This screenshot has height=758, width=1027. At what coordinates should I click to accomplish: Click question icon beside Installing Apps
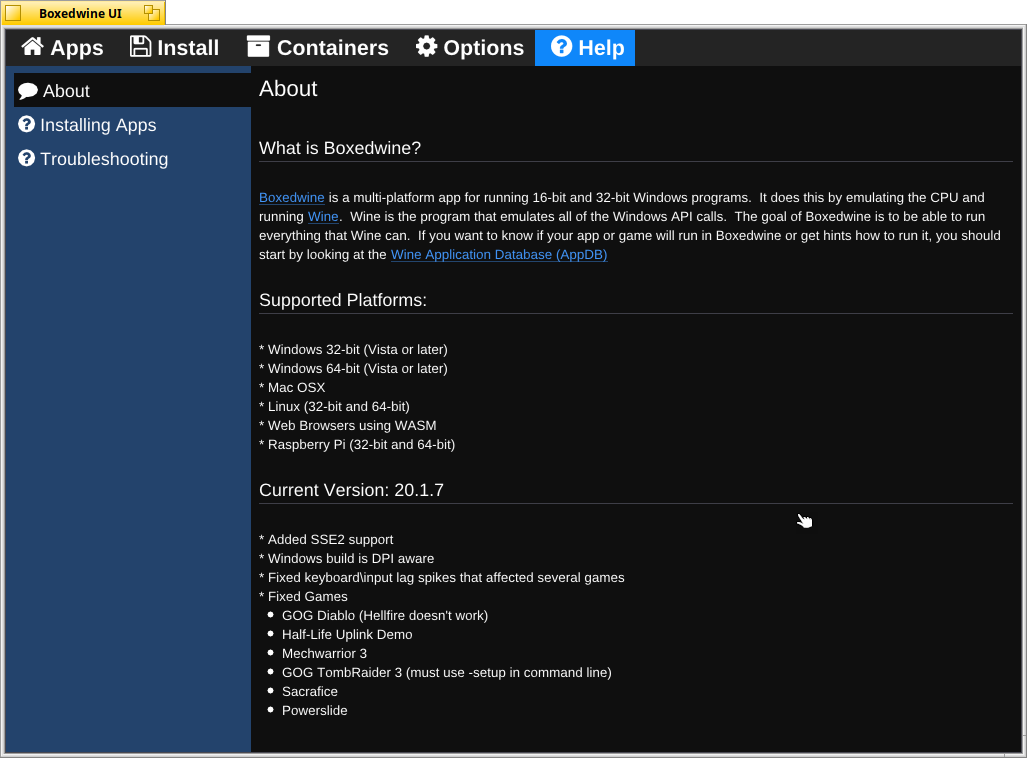click(26, 124)
